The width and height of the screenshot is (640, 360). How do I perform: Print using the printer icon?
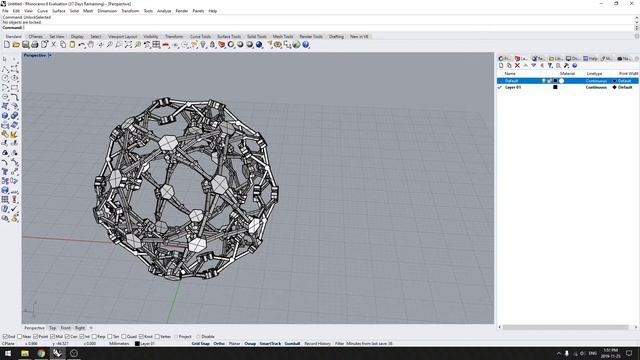35,45
